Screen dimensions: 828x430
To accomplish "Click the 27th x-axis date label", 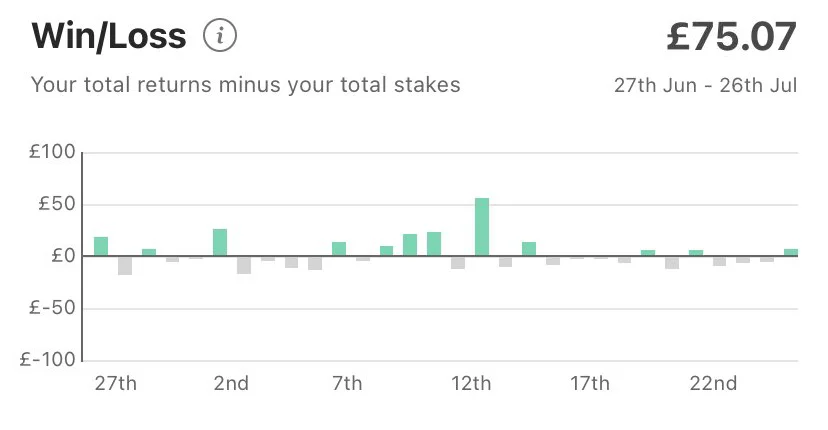I will click(116, 384).
